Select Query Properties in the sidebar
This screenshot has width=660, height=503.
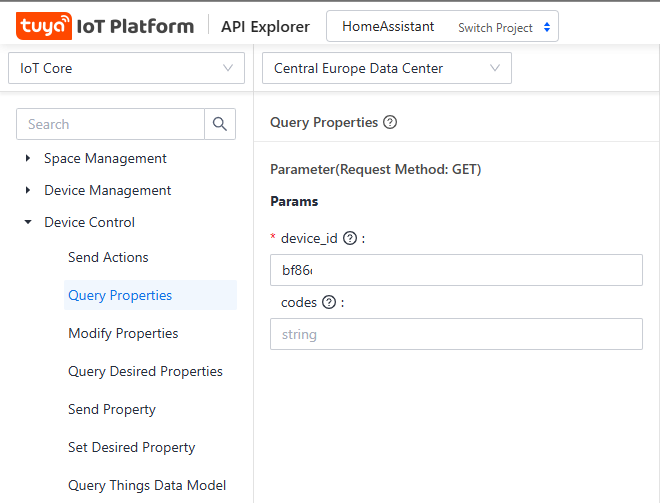[x=120, y=295]
